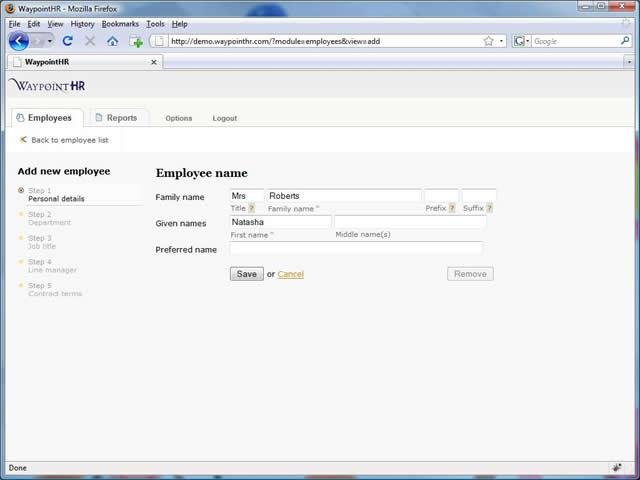The height and width of the screenshot is (480, 640).
Task: Open the address bar history dropdown
Action: pos(501,41)
